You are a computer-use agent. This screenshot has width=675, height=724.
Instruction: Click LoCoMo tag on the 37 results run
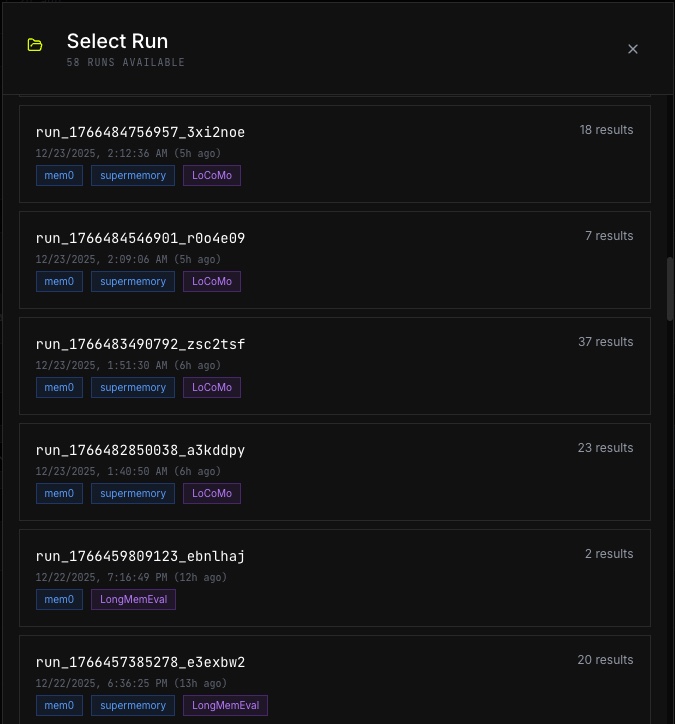click(212, 387)
